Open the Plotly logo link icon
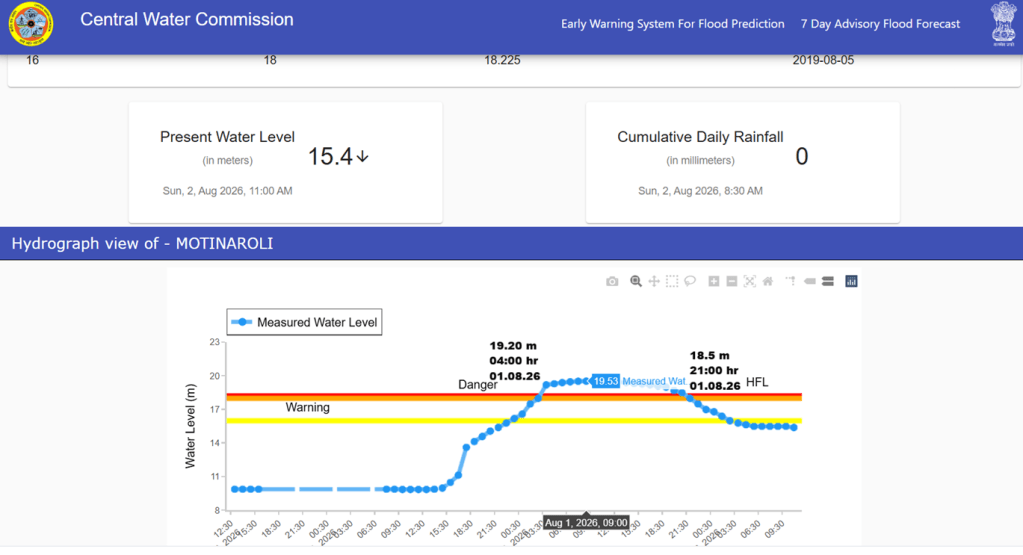This screenshot has height=555, width=1023. click(851, 281)
